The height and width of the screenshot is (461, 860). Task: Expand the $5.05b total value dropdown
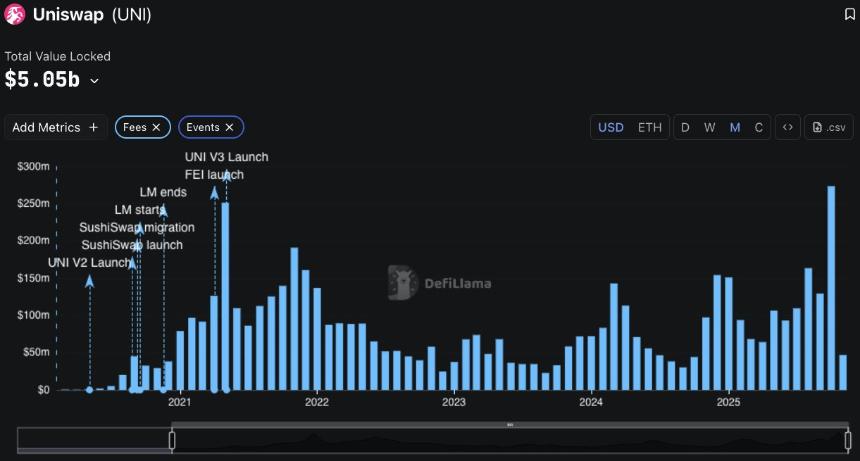coord(95,81)
